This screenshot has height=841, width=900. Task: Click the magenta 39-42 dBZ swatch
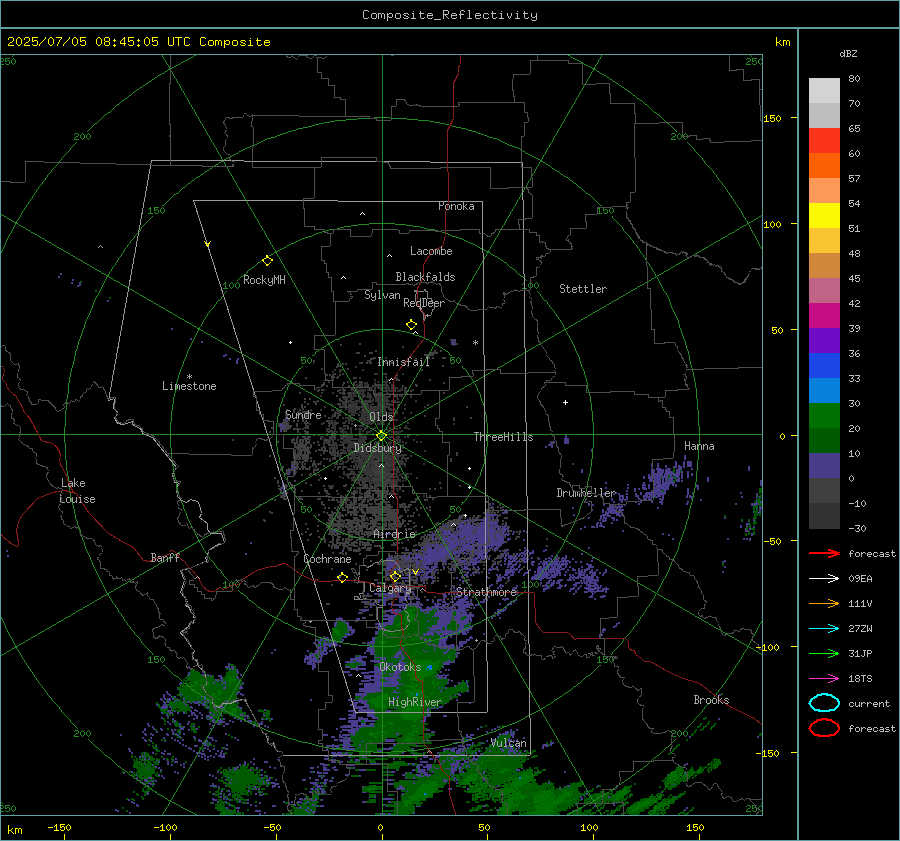[x=824, y=316]
